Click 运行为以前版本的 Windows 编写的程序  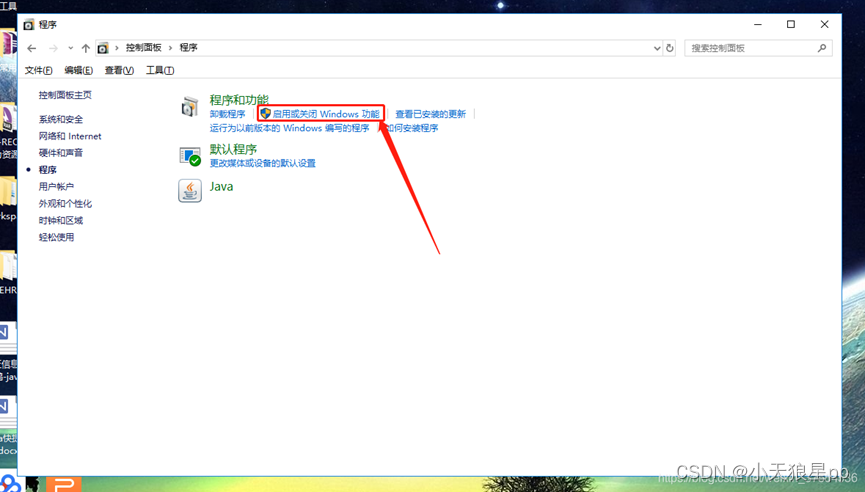(x=289, y=128)
